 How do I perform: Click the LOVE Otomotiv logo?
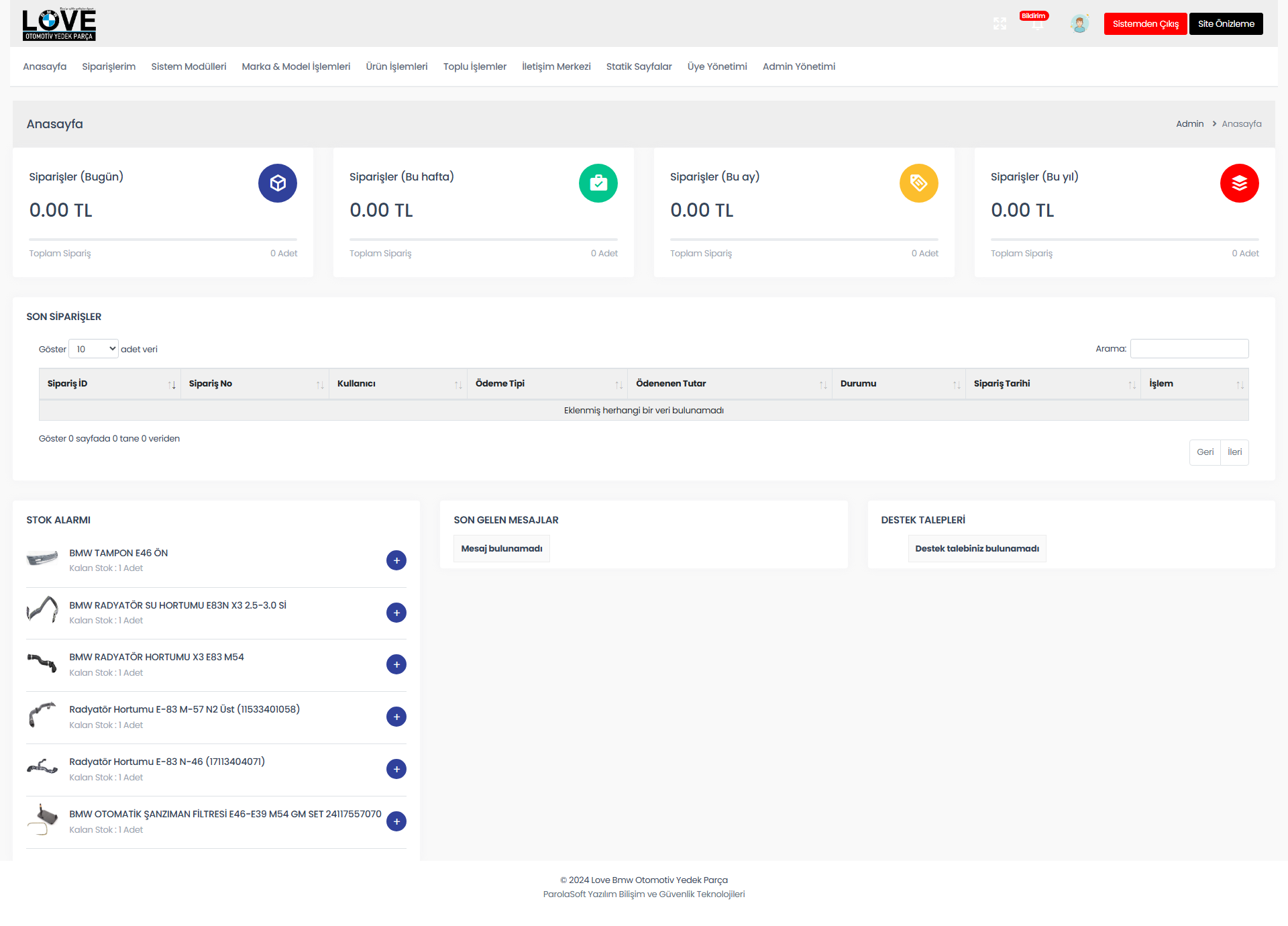coord(59,23)
